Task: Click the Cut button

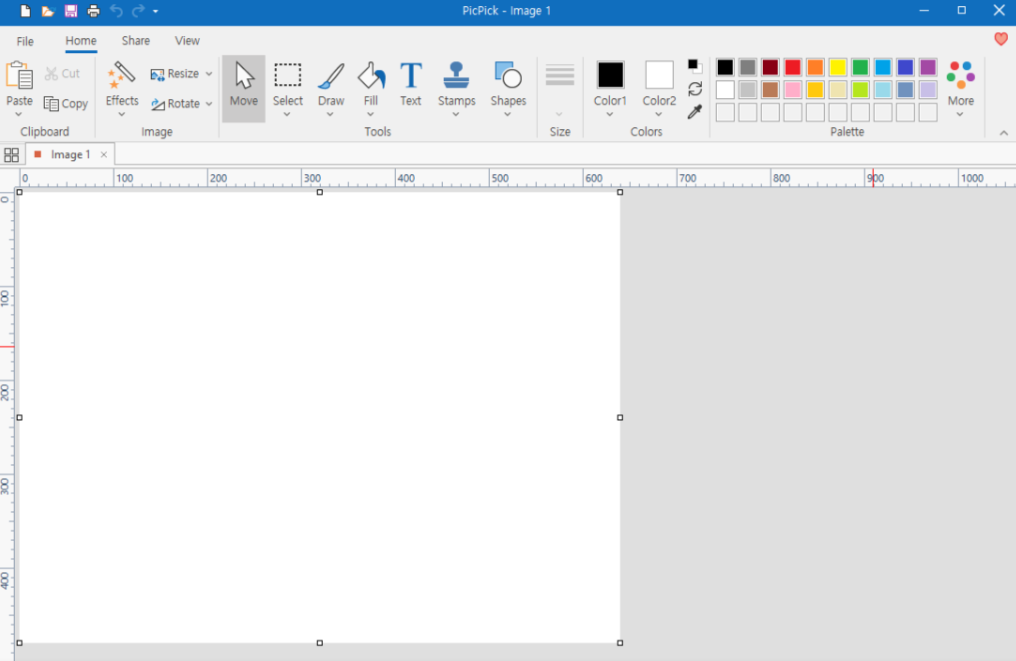Action: (x=62, y=74)
